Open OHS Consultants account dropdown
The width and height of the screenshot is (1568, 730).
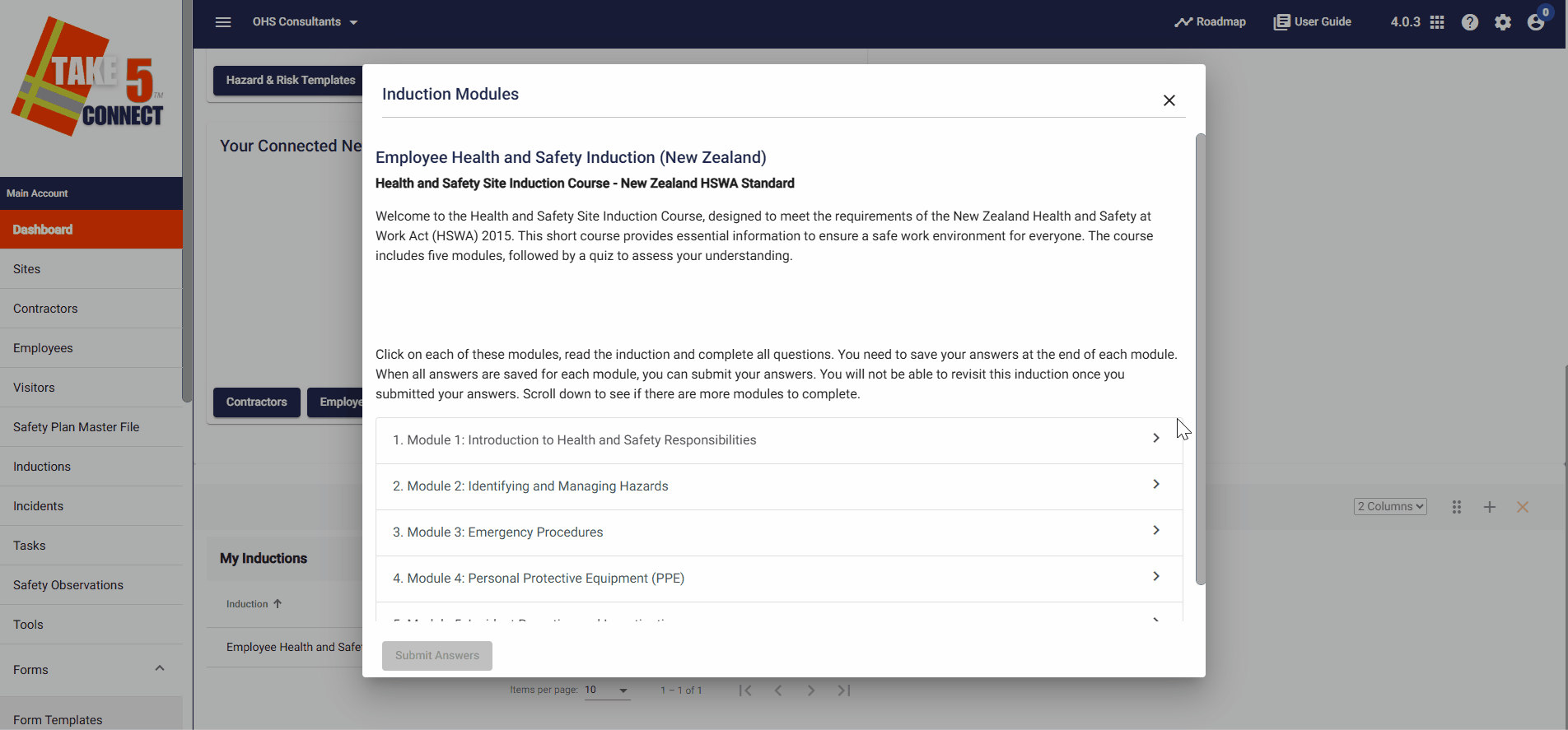(x=306, y=22)
